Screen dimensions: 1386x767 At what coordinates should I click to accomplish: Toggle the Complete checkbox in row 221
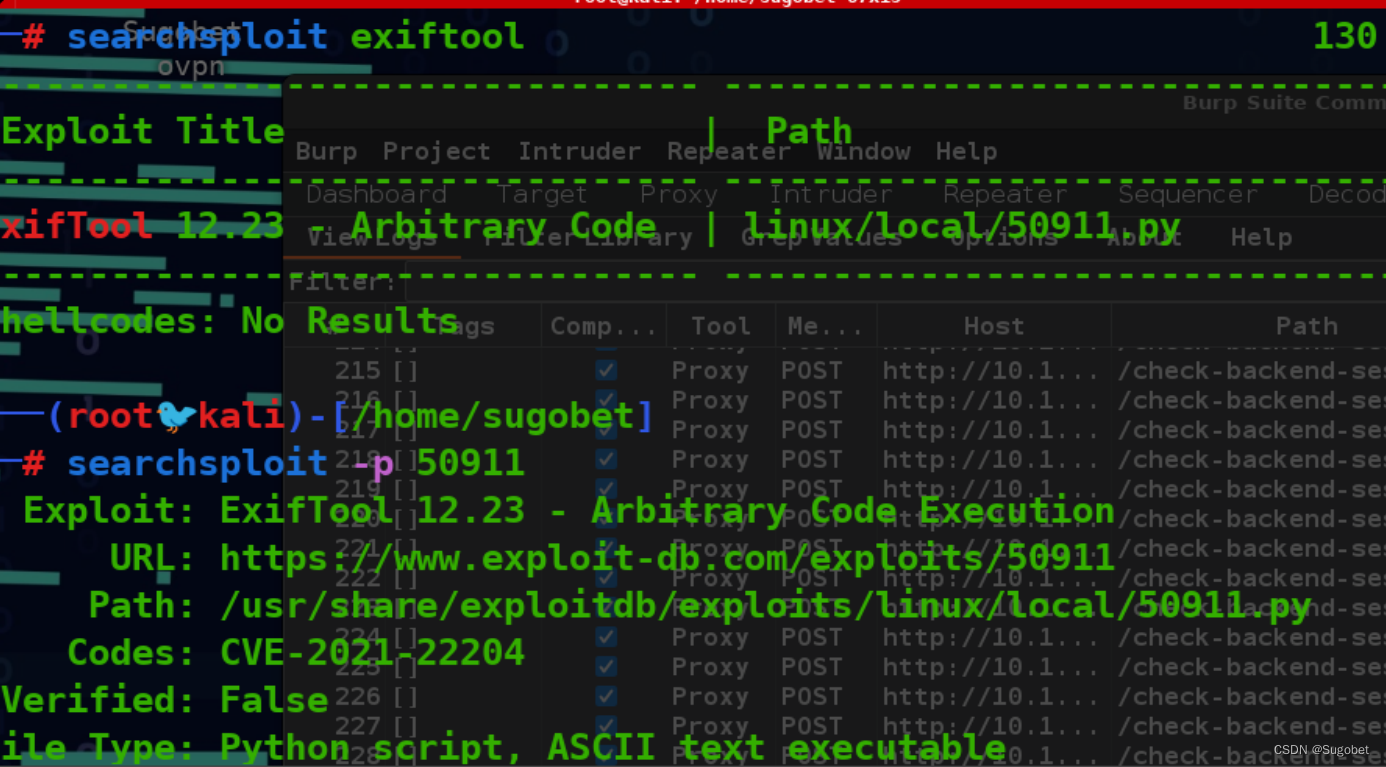pos(606,548)
